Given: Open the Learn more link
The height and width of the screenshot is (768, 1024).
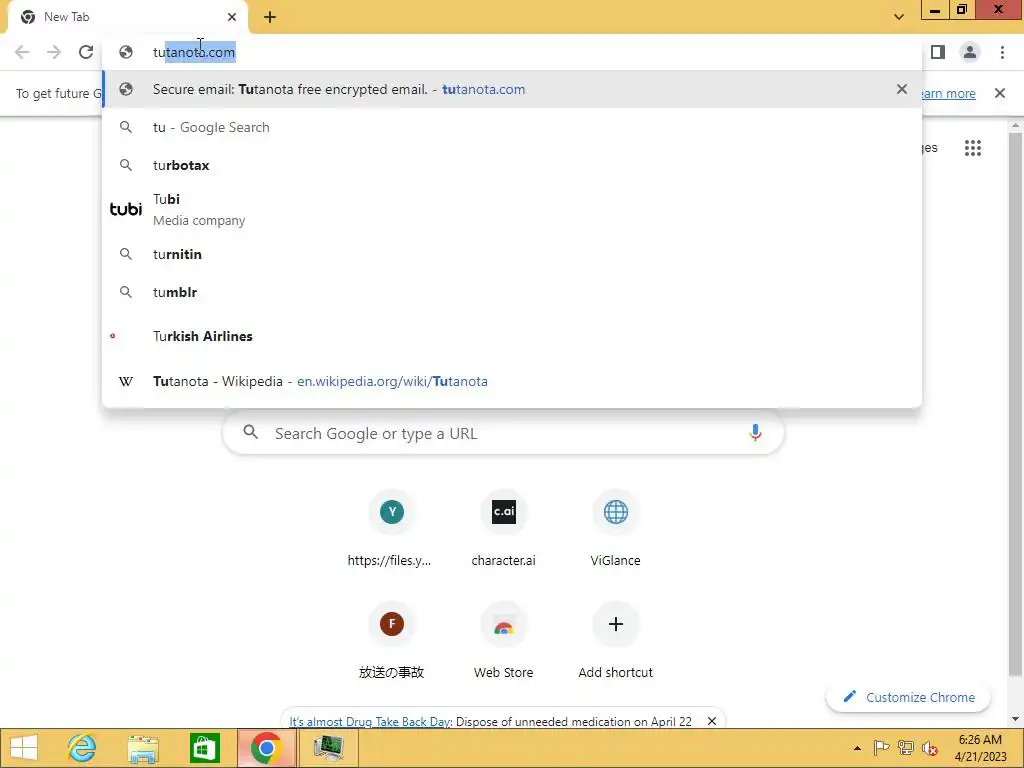Looking at the screenshot, I should [x=948, y=93].
